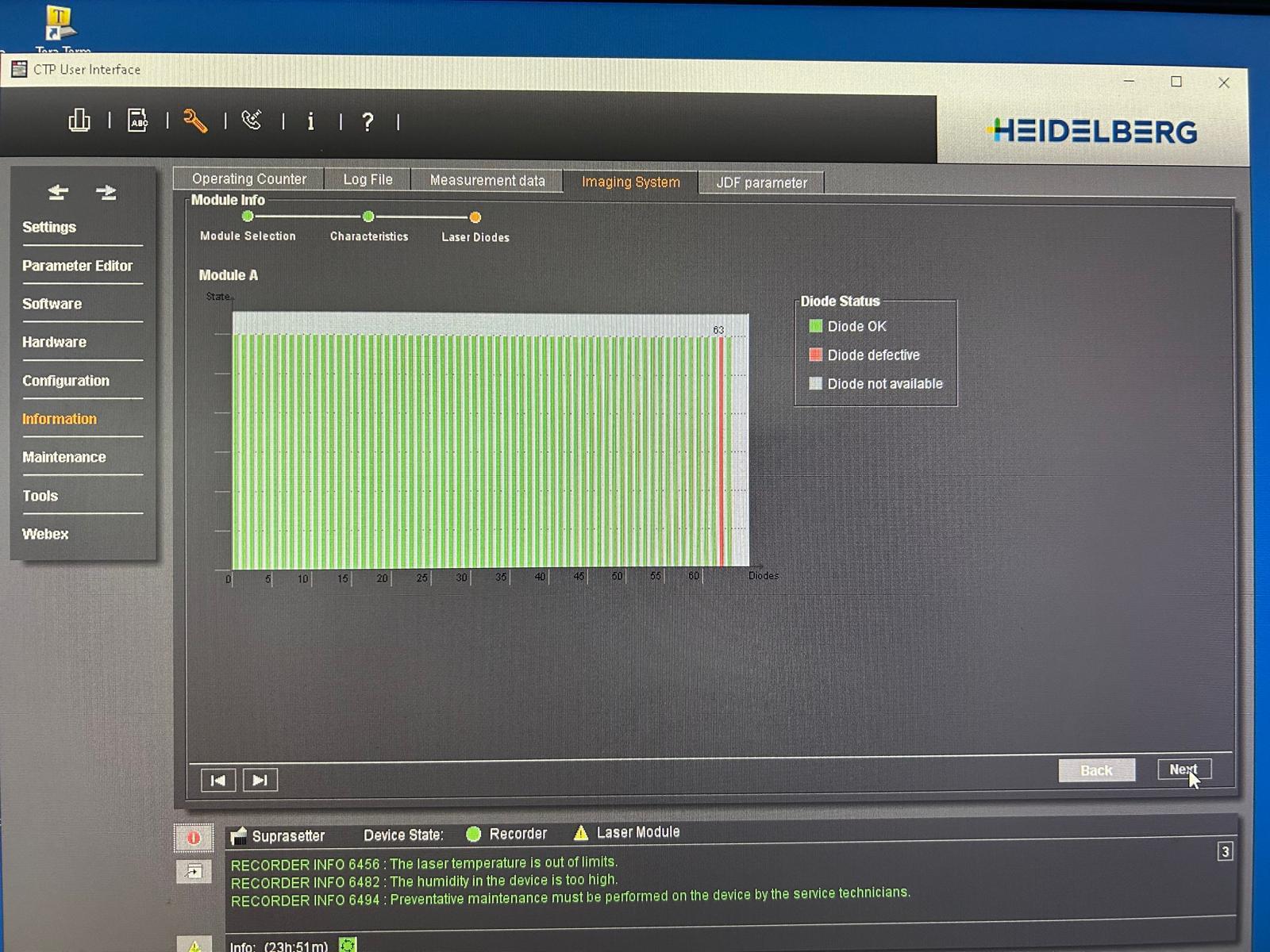
Task: Click the red error message icon
Action: click(194, 838)
